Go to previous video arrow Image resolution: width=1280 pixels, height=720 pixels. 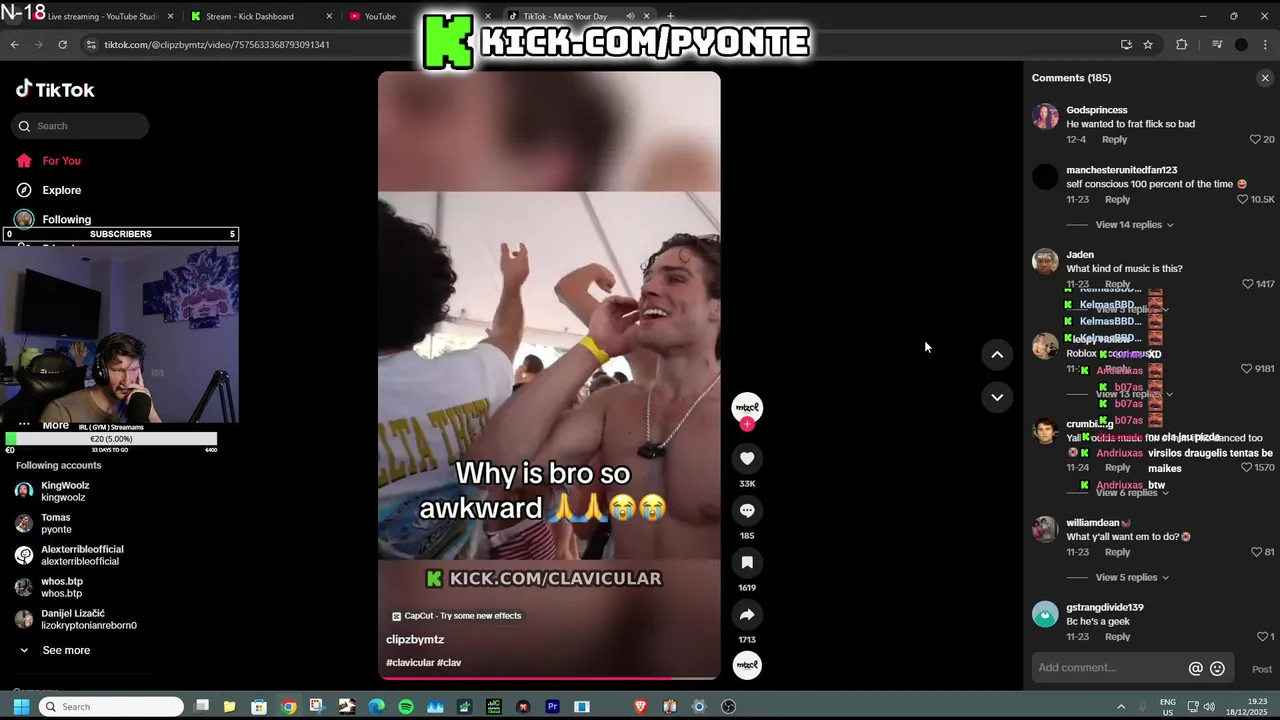coord(997,354)
